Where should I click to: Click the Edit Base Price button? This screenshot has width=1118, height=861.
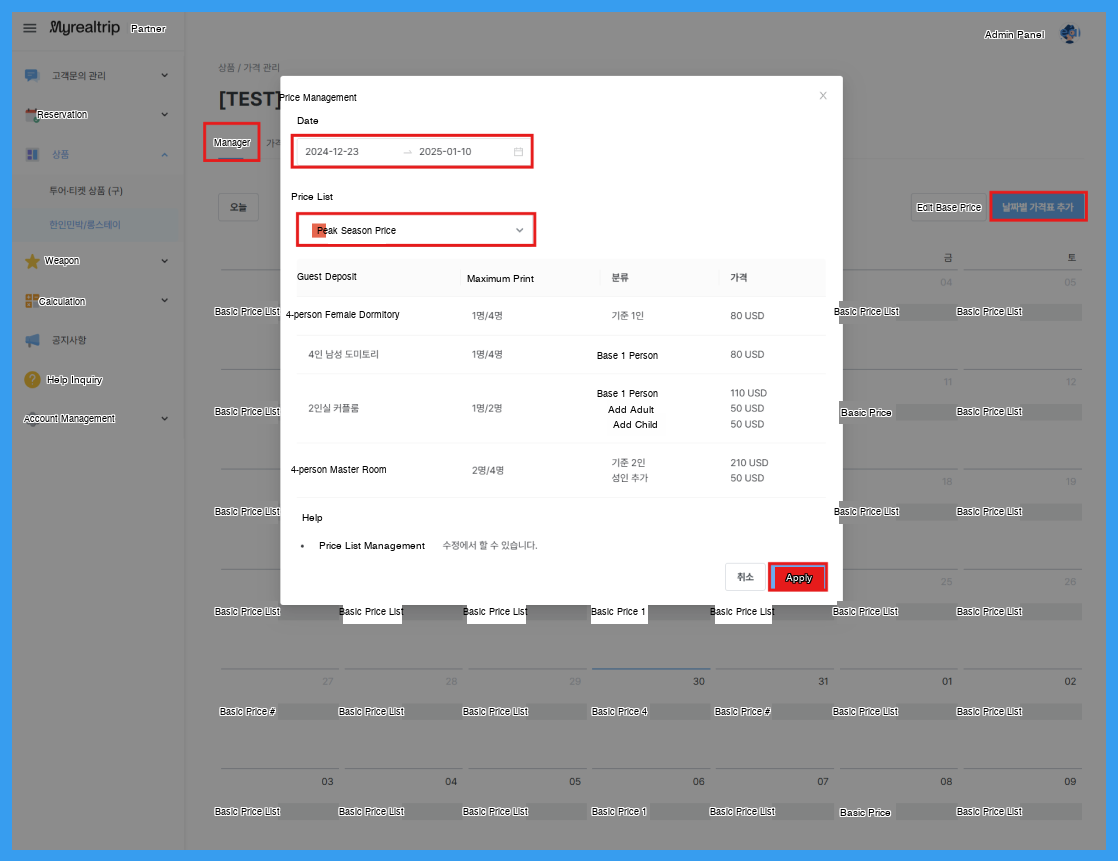[949, 207]
